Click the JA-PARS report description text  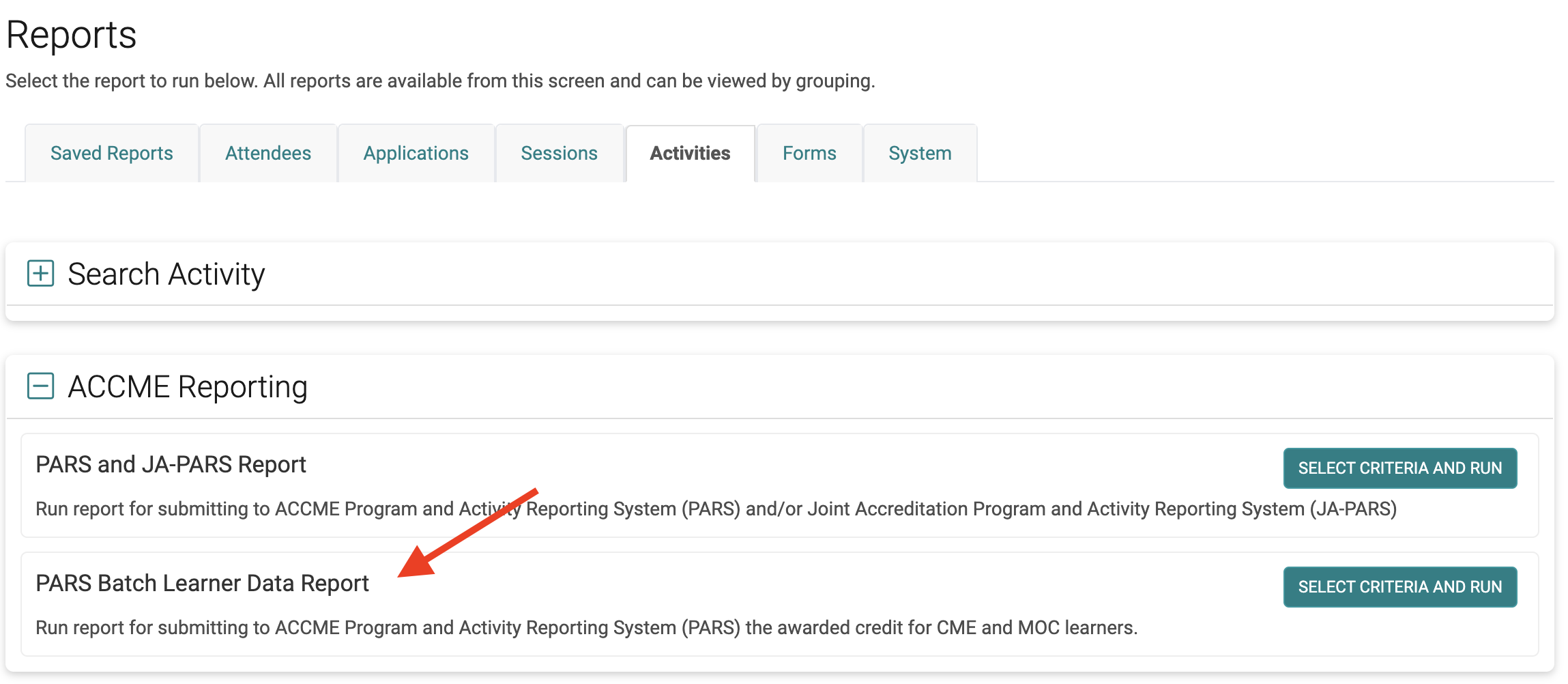point(716,509)
